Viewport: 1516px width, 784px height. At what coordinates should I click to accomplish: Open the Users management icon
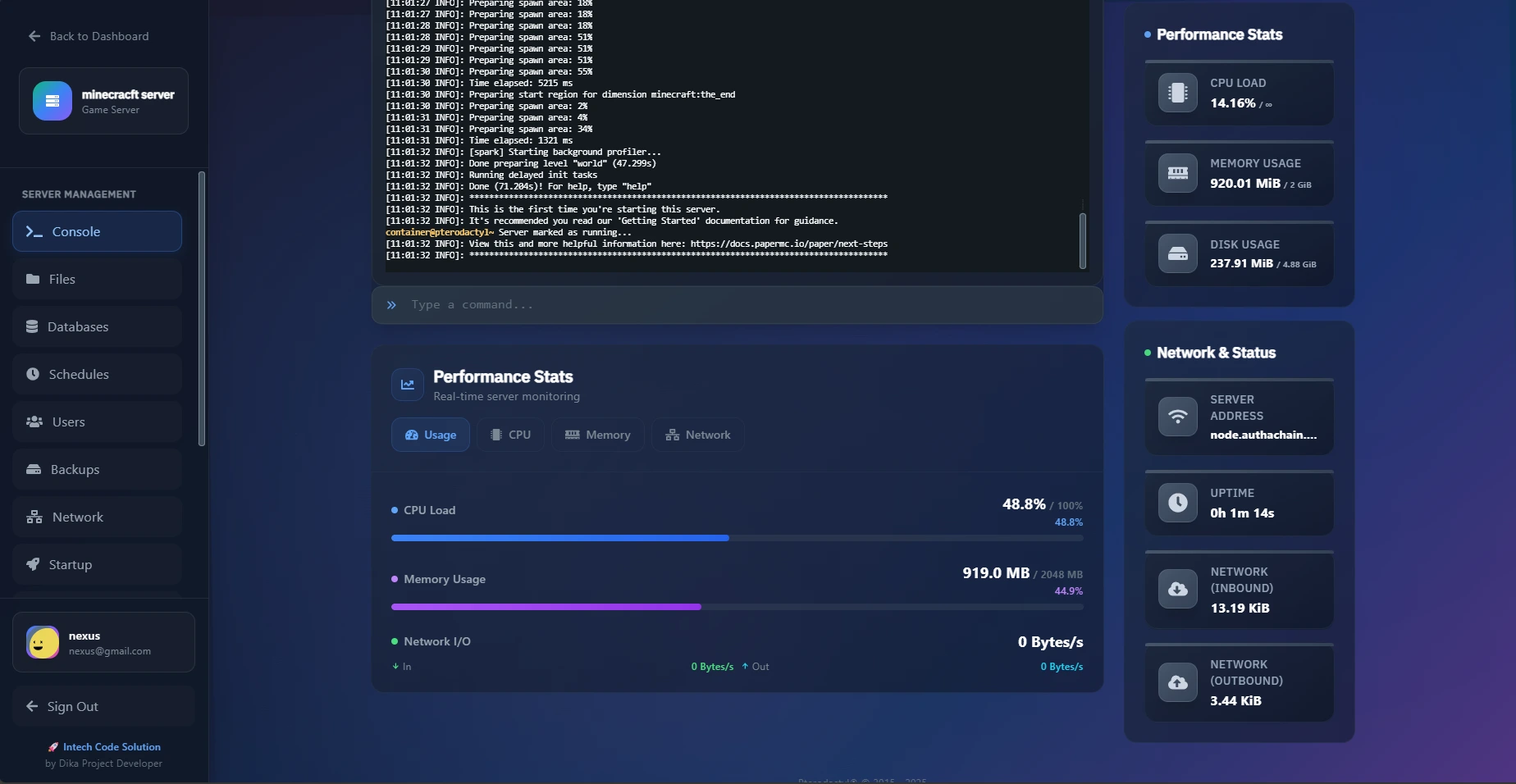(34, 422)
